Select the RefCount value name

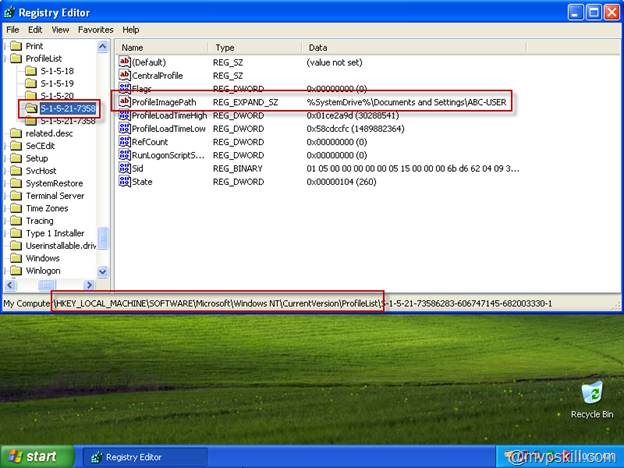point(150,142)
